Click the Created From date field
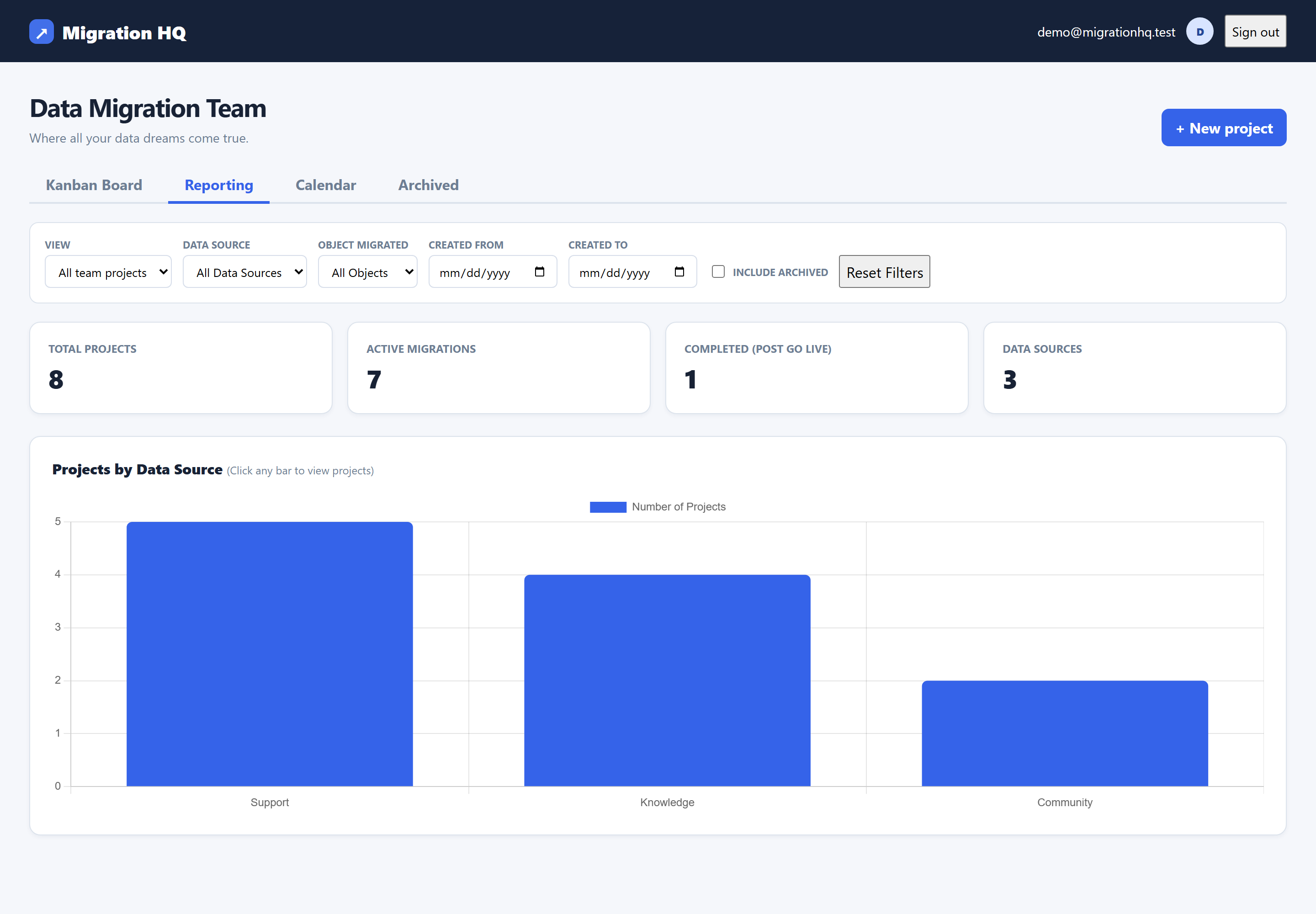1316x914 pixels. pyautogui.click(x=493, y=272)
